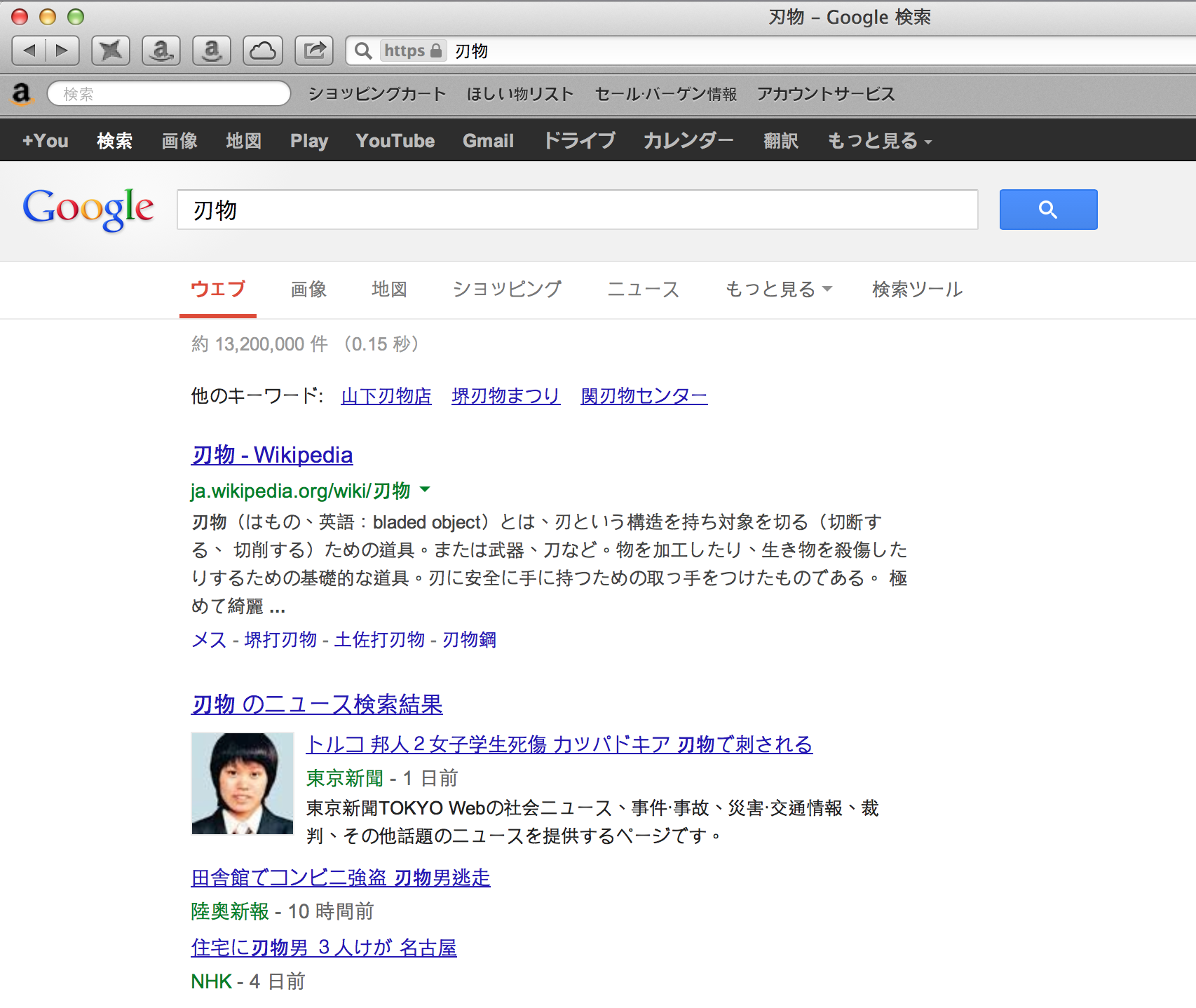Go forward with the browser forward arrow
The image size is (1196, 1008).
click(x=62, y=50)
